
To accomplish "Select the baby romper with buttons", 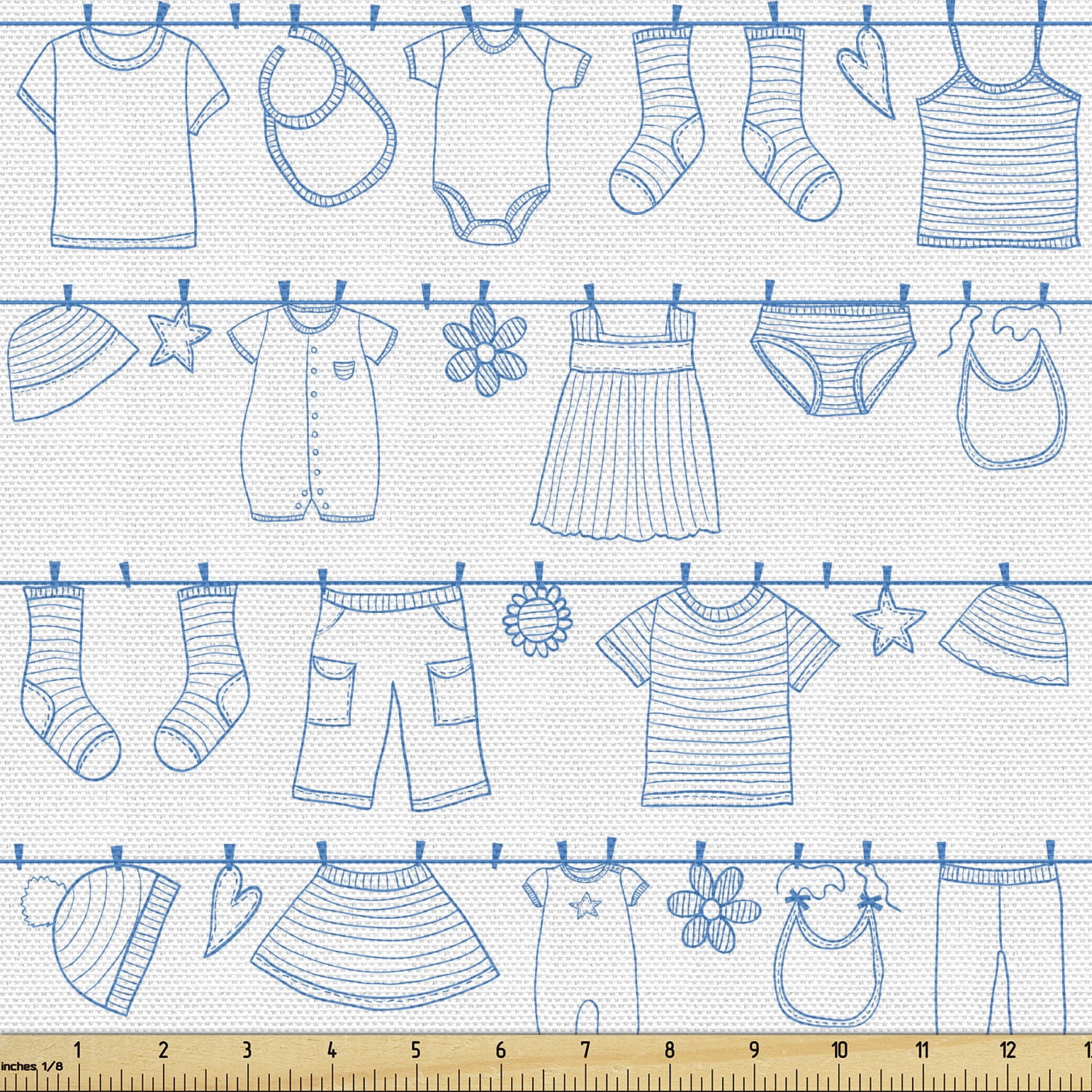I will tap(313, 408).
